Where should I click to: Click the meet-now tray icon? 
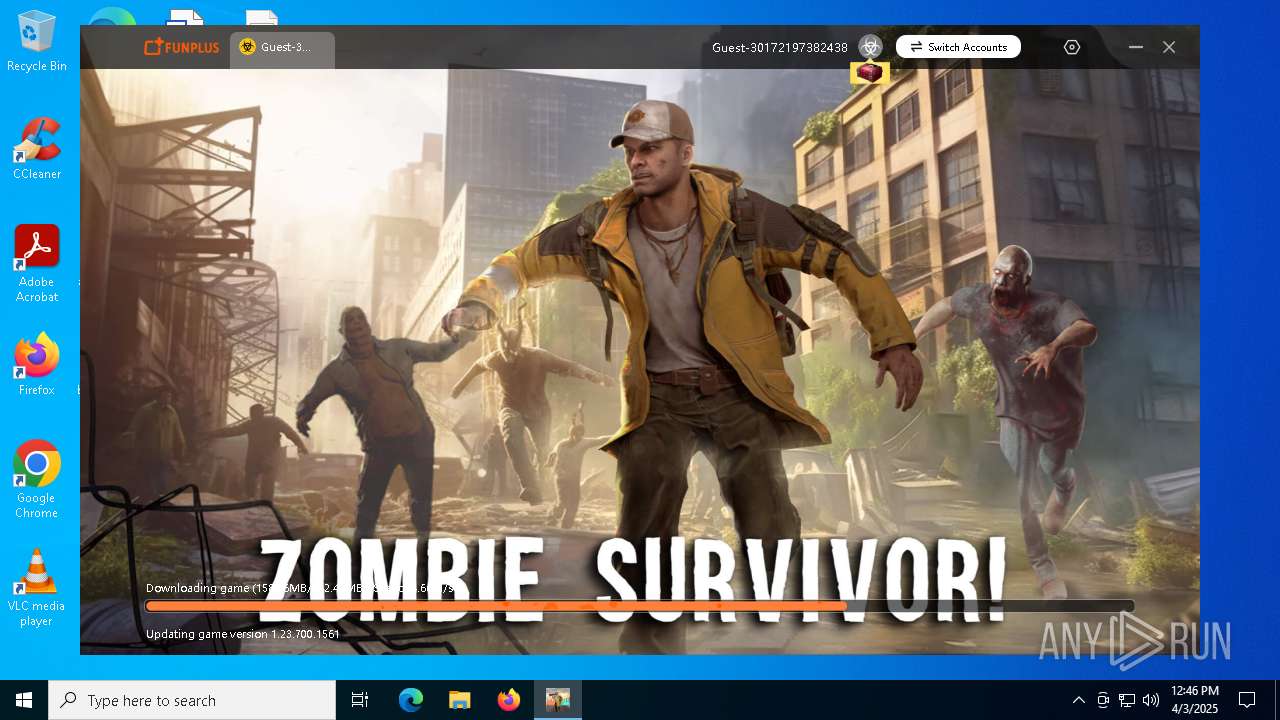[x=1103, y=700]
